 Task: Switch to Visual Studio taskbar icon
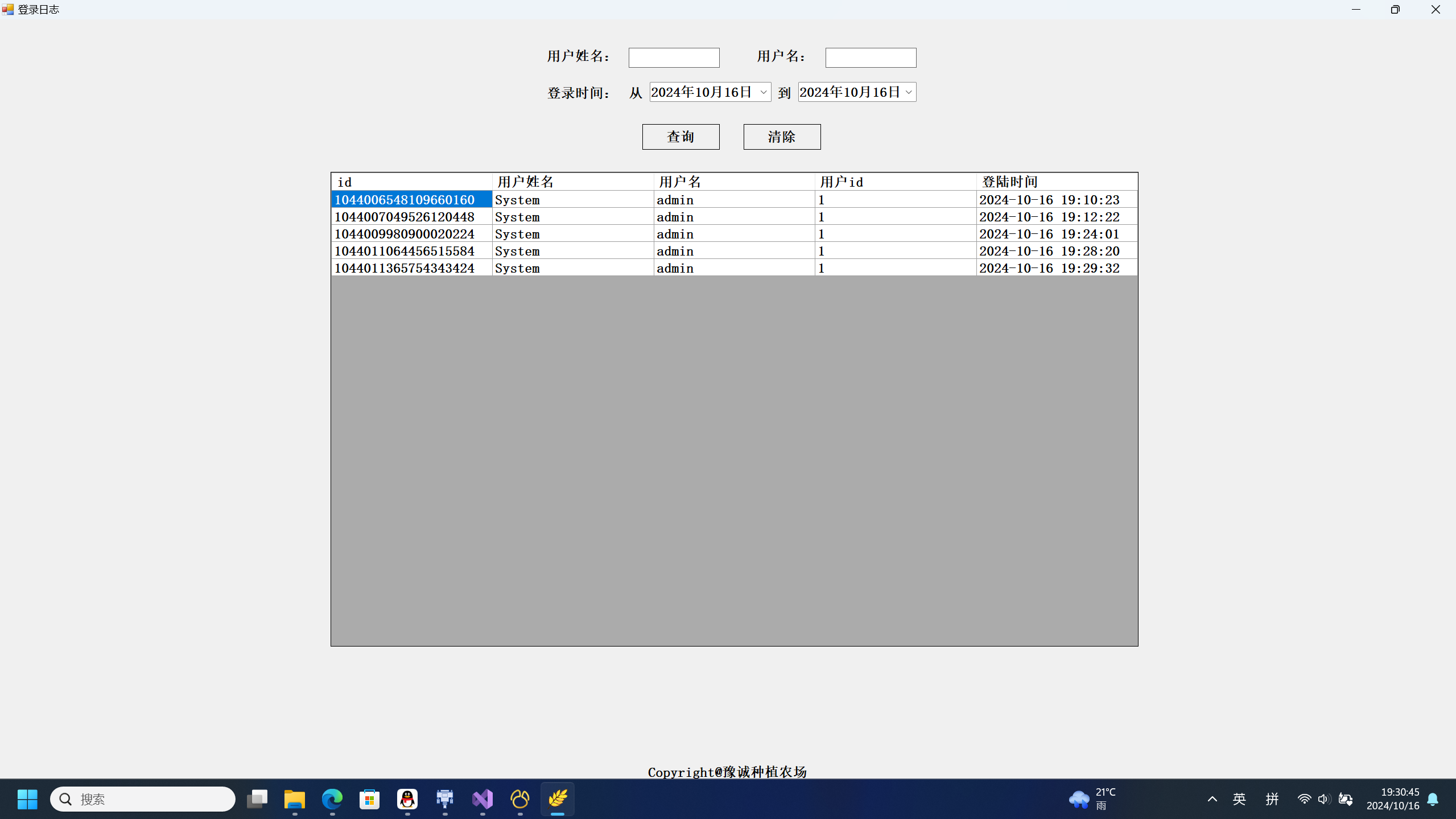point(482,799)
